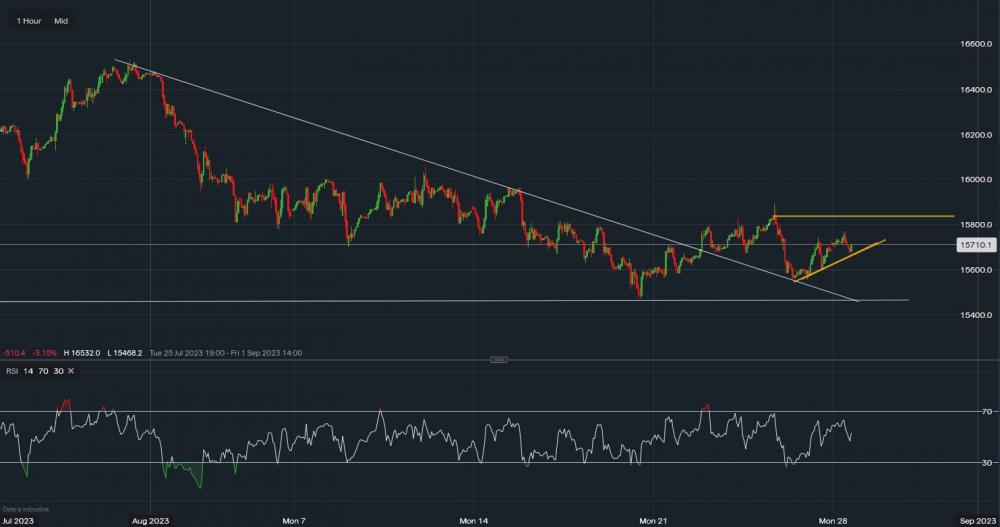Click the Sep 2023 date axis label
Viewport: 1000px width, 527px height.
[974, 521]
